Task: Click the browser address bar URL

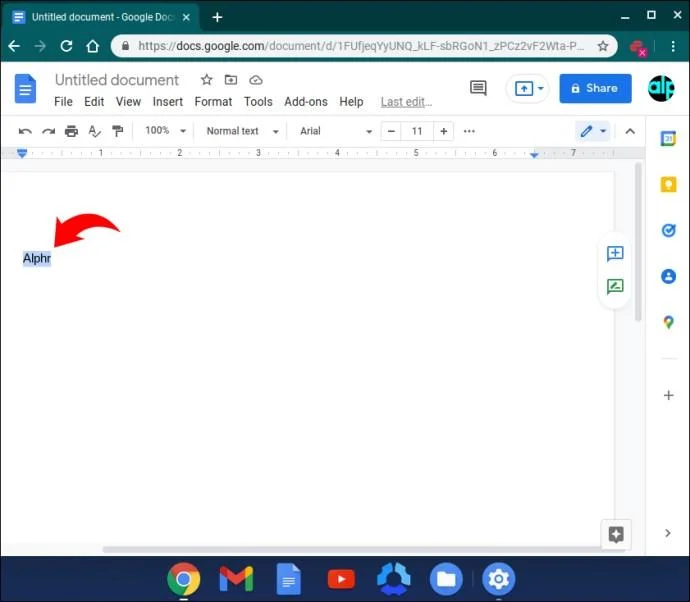Action: (361, 46)
